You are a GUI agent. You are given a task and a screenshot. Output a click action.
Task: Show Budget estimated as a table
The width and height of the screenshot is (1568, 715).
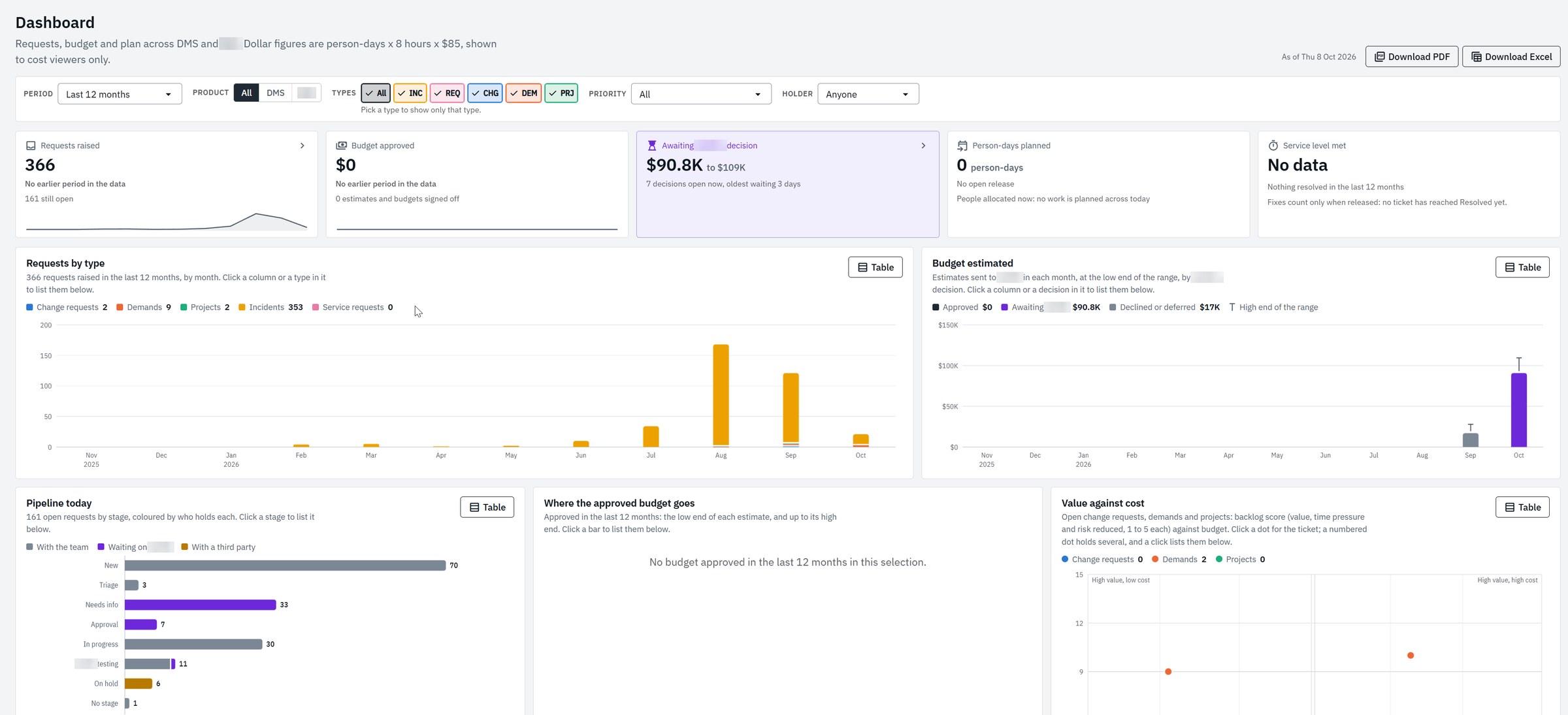point(1522,267)
